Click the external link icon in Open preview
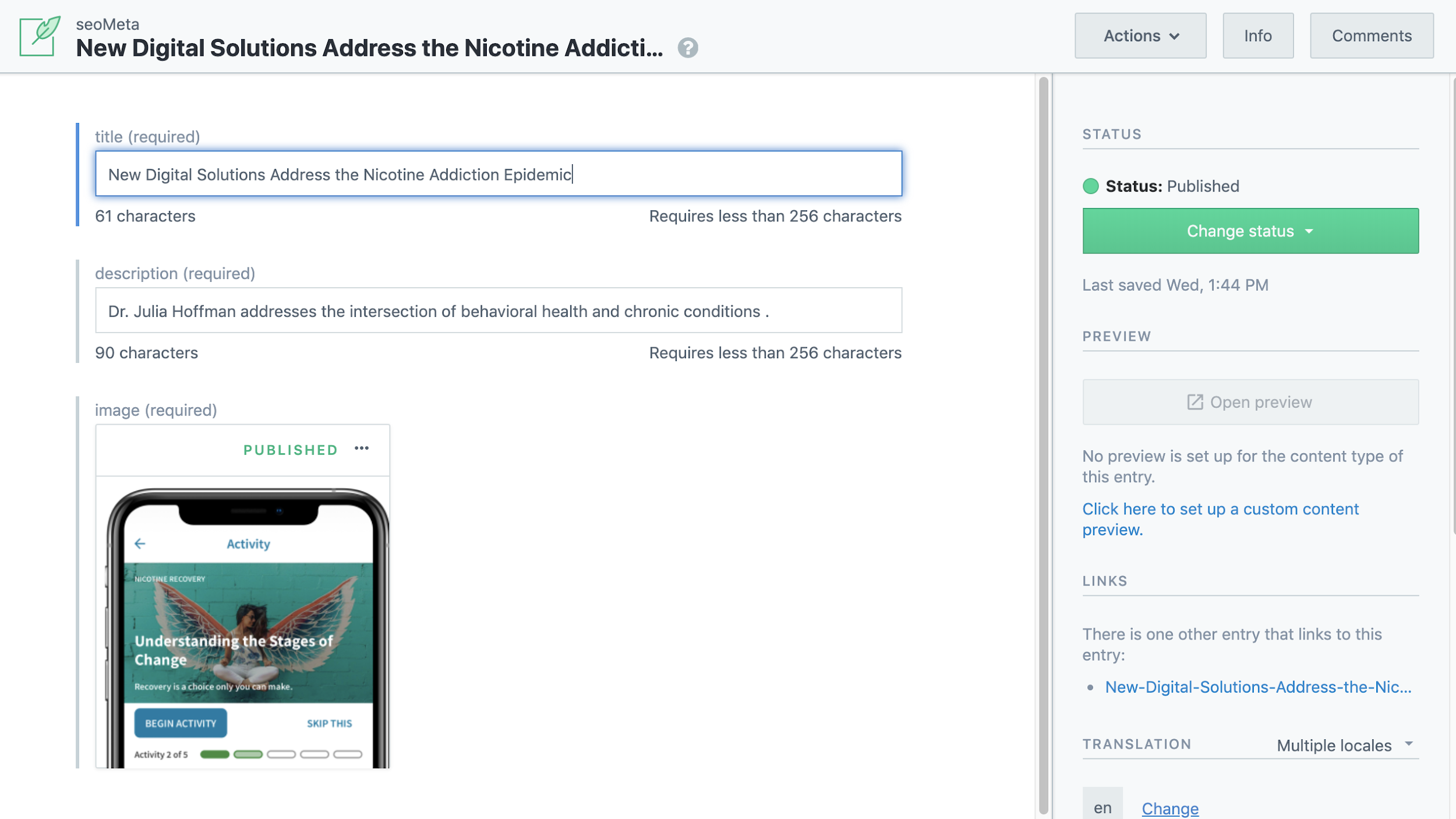 click(1195, 403)
